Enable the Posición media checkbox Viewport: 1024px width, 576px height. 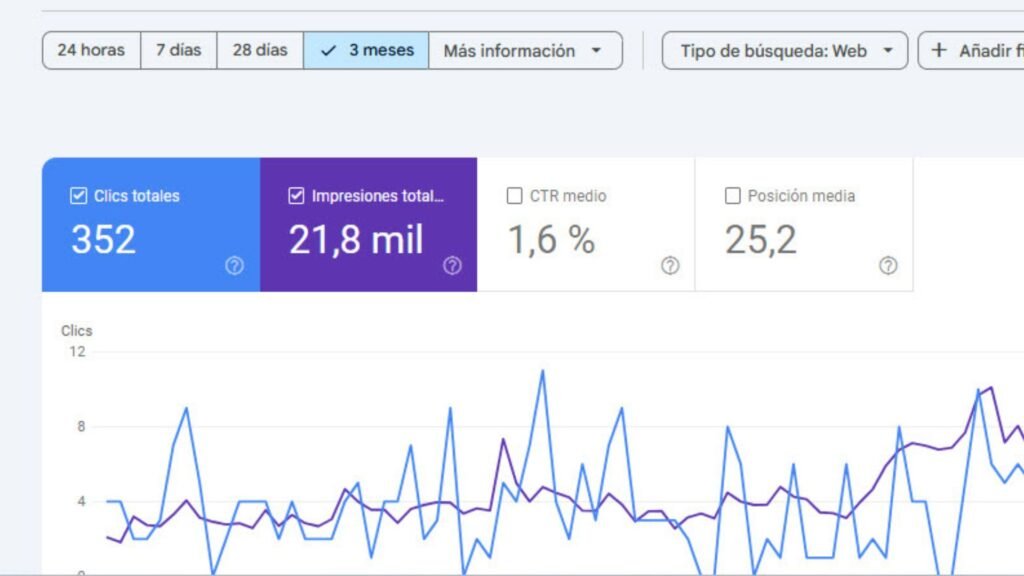click(731, 196)
